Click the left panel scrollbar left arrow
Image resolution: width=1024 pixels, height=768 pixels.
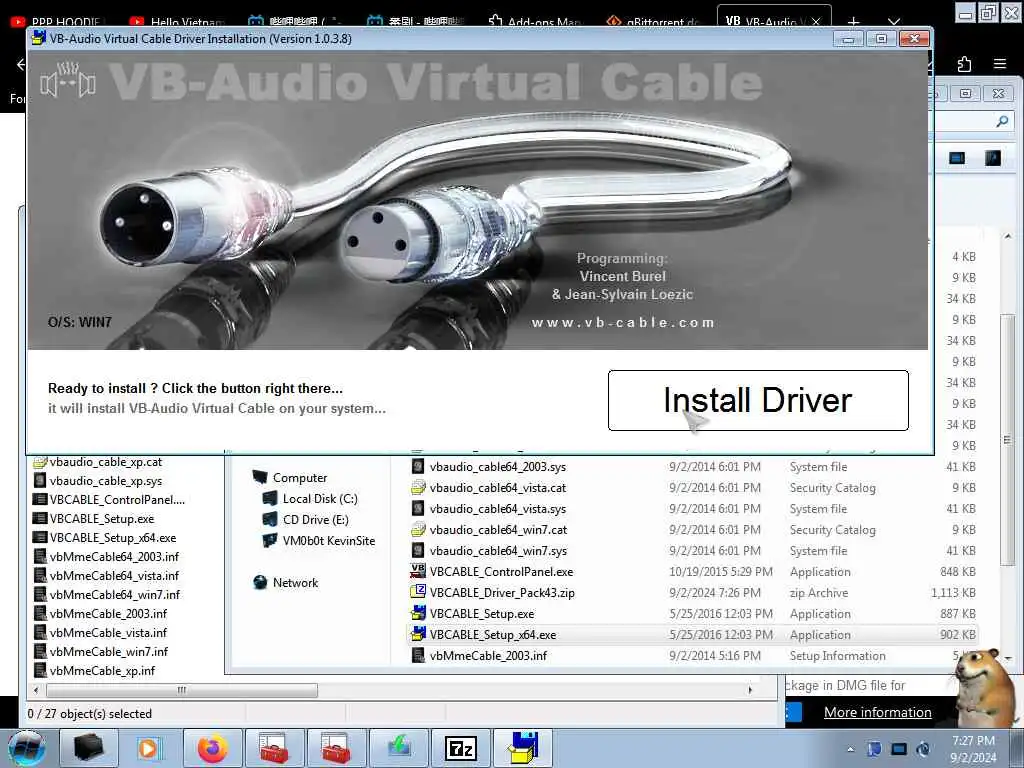coord(36,690)
